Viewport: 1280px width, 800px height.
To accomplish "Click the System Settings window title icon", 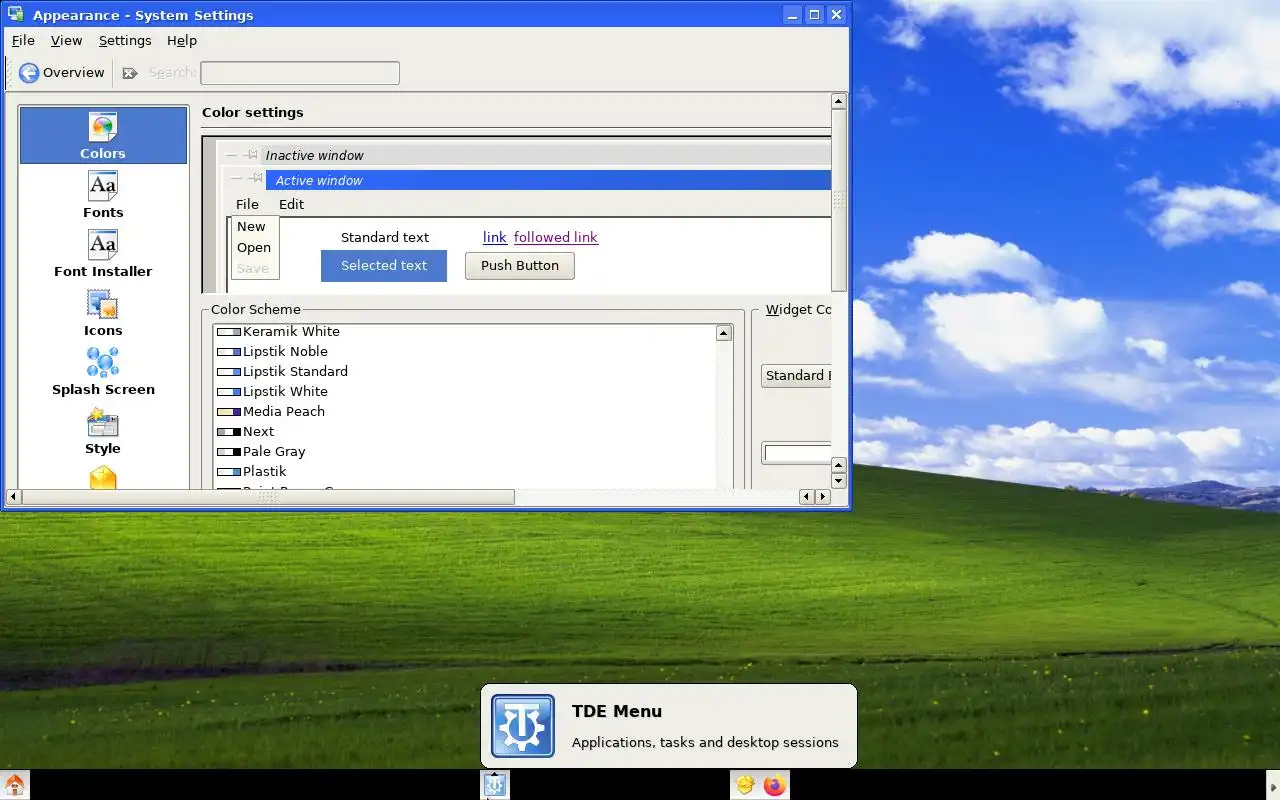I will click(x=16, y=15).
